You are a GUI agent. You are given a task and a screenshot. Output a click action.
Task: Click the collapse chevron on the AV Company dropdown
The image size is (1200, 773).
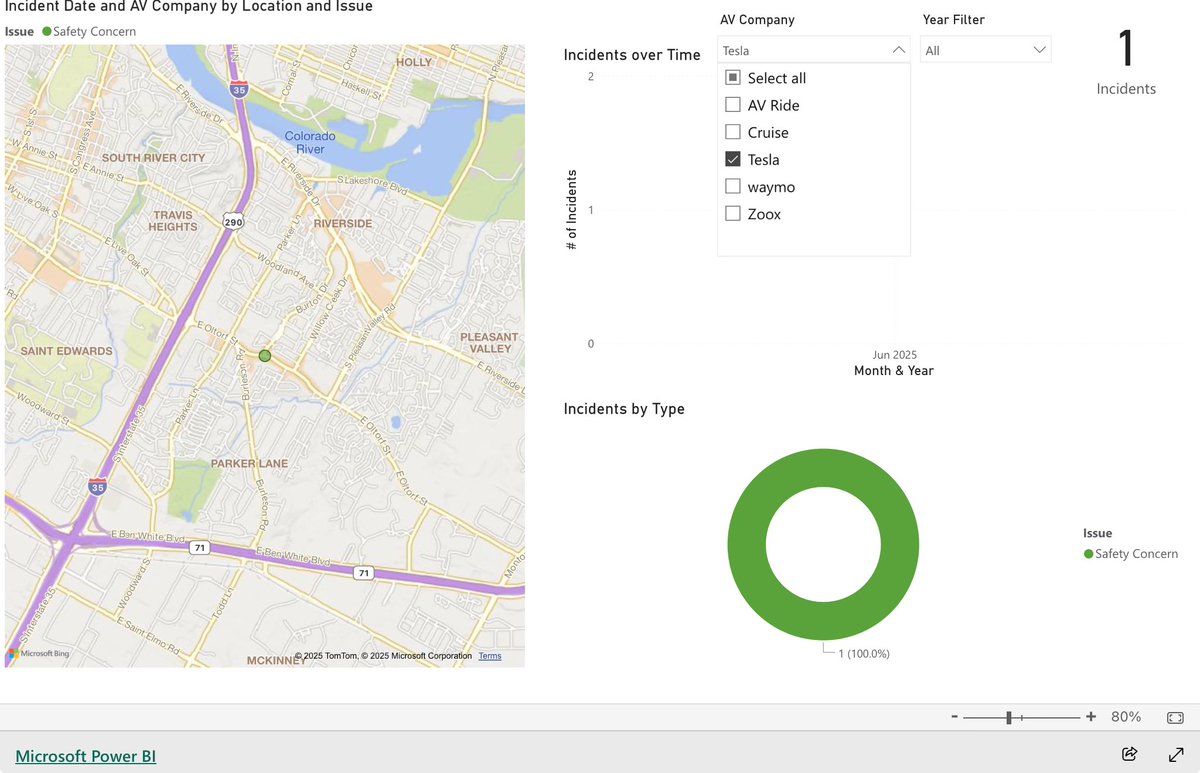click(x=898, y=50)
